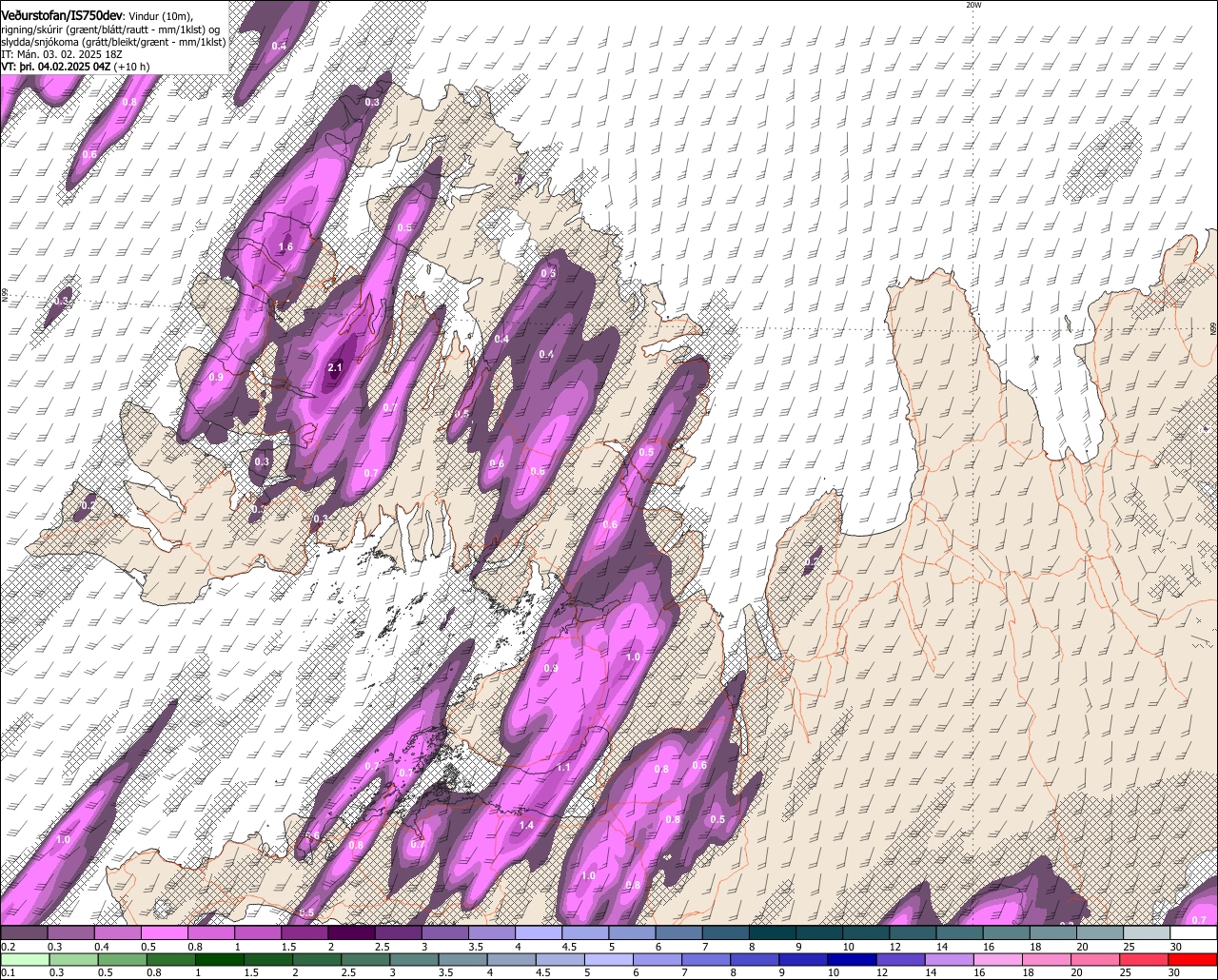Viewport: 1218px width, 980px height.
Task: Click the pale grey 25–30 snow legend swatch
Action: pos(1148,933)
